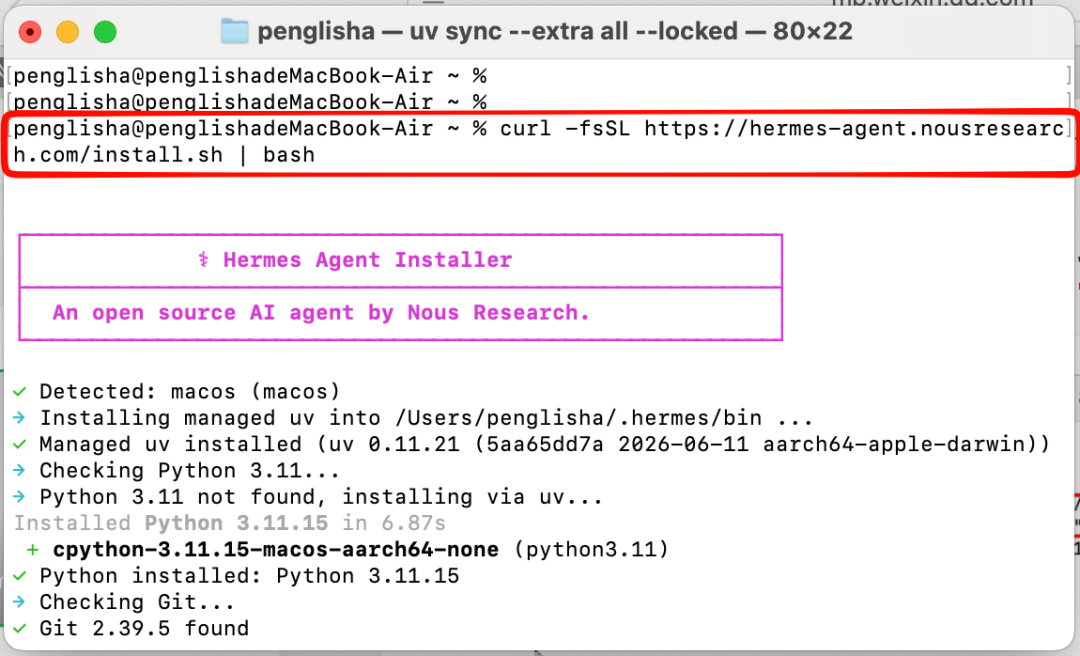This screenshot has height=656, width=1080.
Task: Click the caduceus symbol before Hermes Agent
Action: pos(203,260)
